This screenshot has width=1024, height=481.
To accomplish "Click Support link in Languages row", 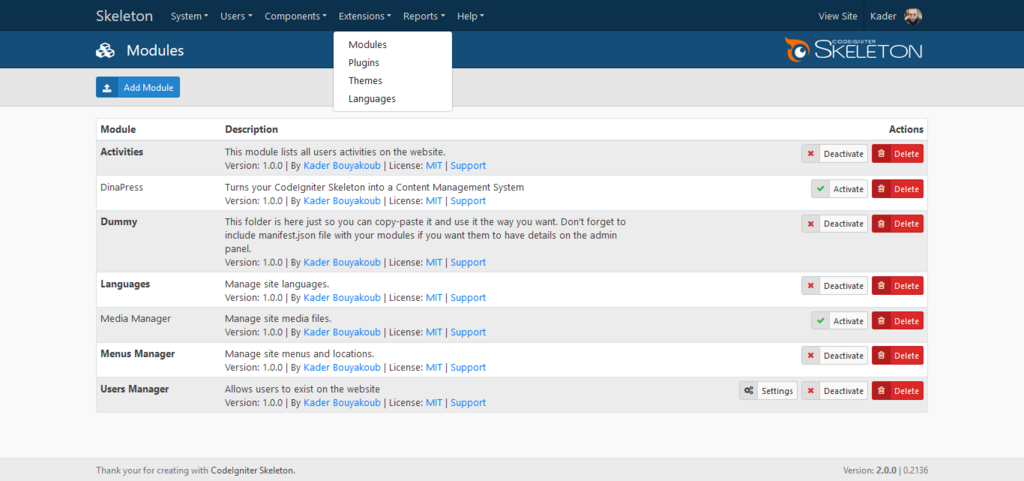I will tap(468, 298).
